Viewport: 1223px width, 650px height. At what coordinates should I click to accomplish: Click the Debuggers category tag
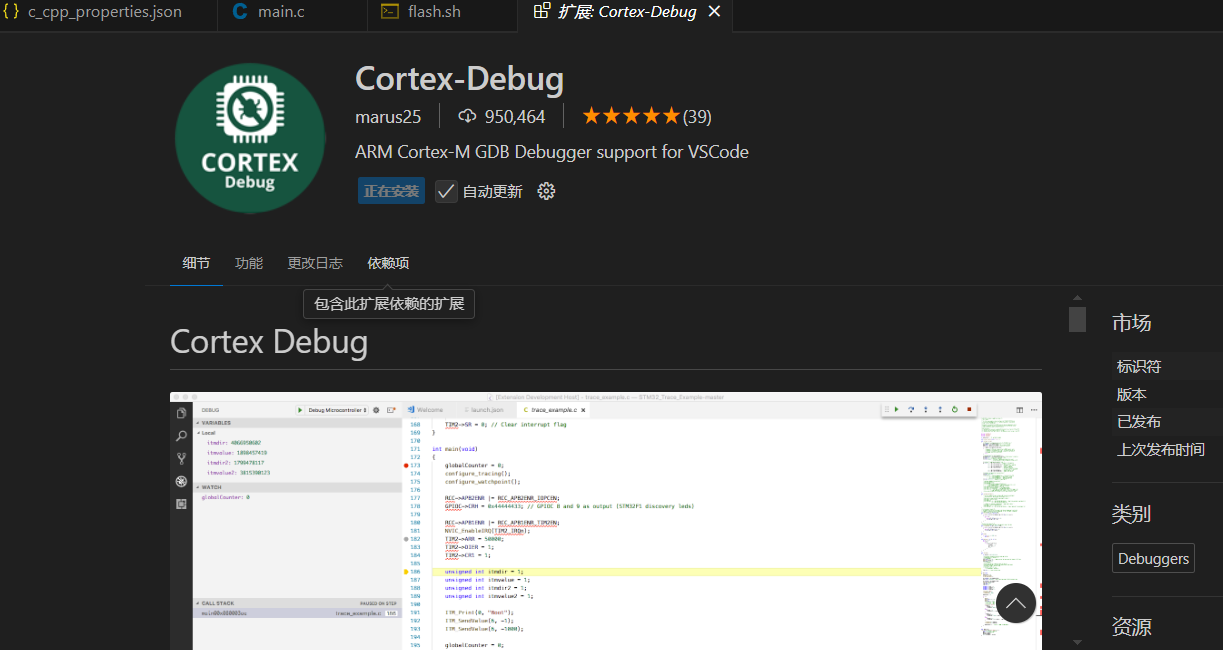(x=1153, y=558)
